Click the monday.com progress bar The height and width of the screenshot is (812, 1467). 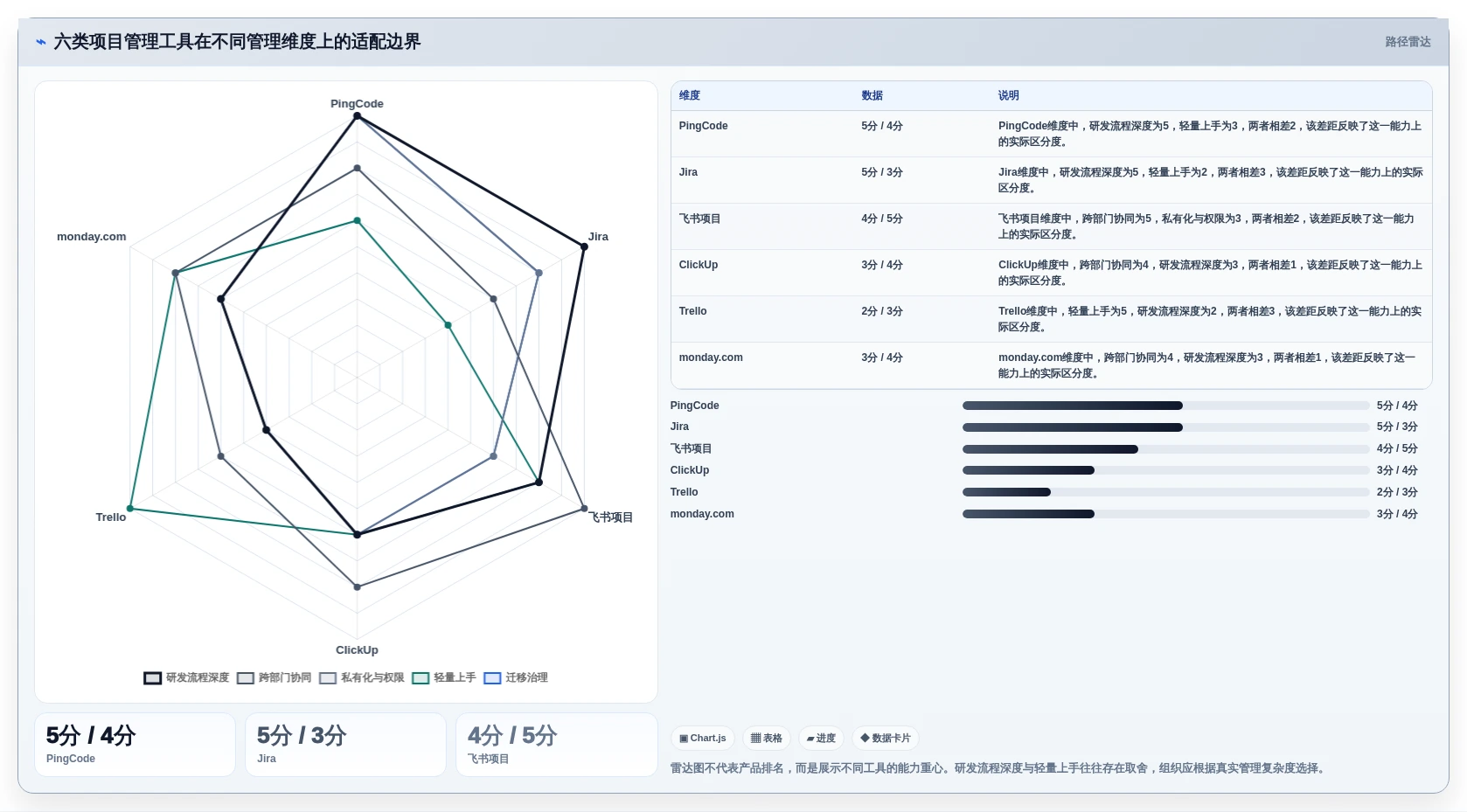pos(1165,514)
